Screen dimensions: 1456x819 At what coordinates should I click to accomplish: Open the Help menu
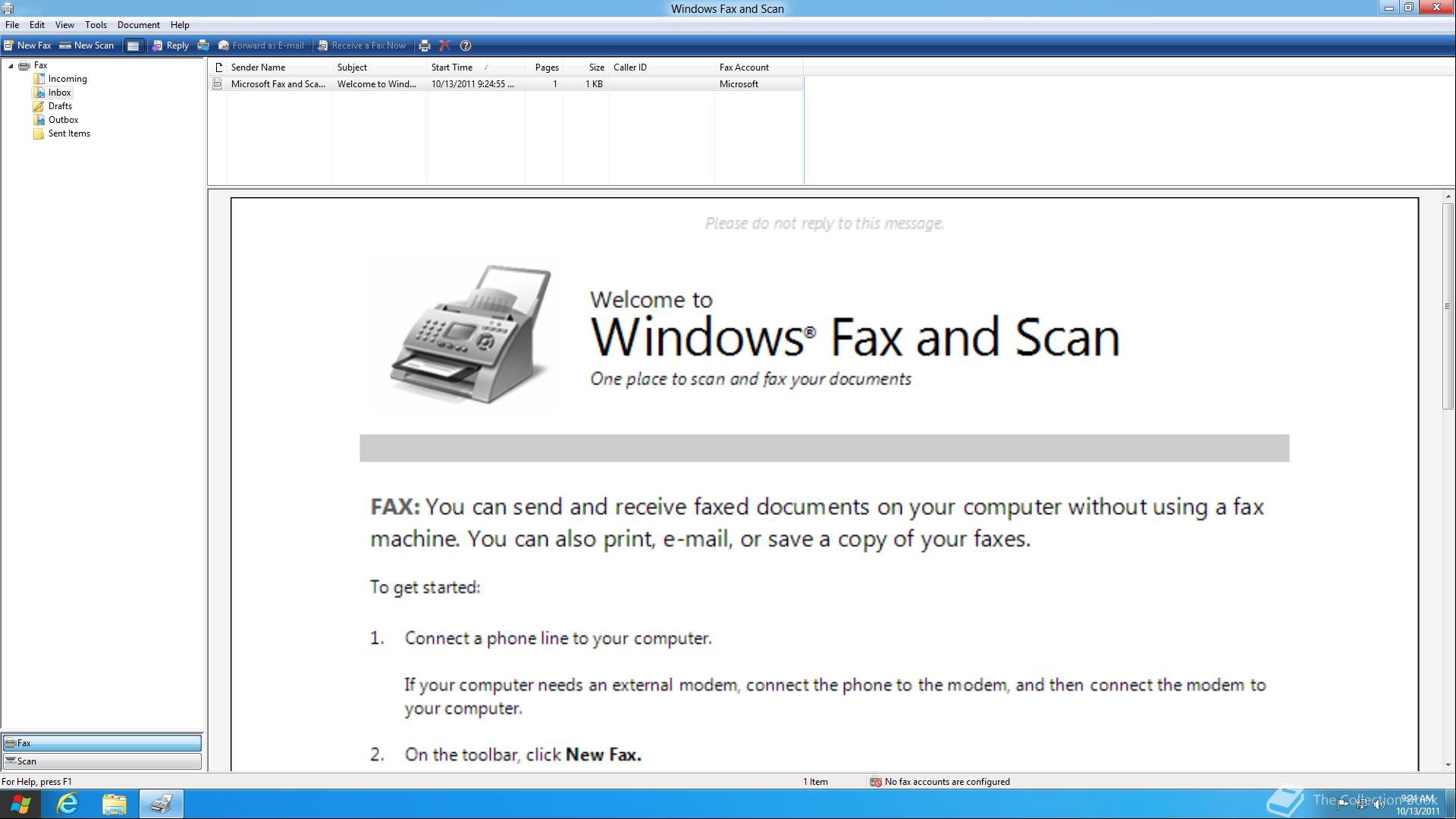[180, 25]
